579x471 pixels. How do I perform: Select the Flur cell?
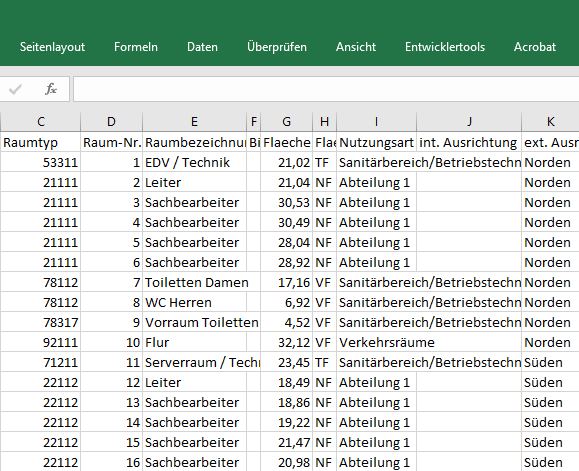tap(195, 342)
